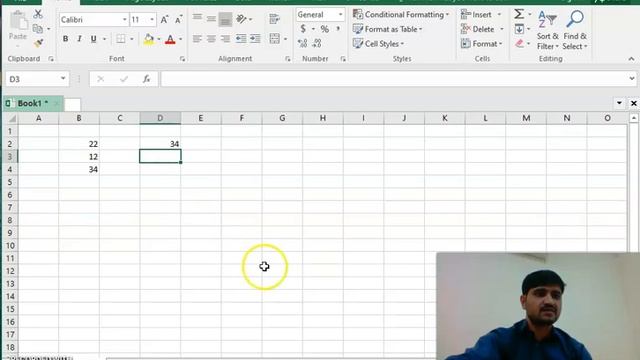Decrease decimal places

317,43
